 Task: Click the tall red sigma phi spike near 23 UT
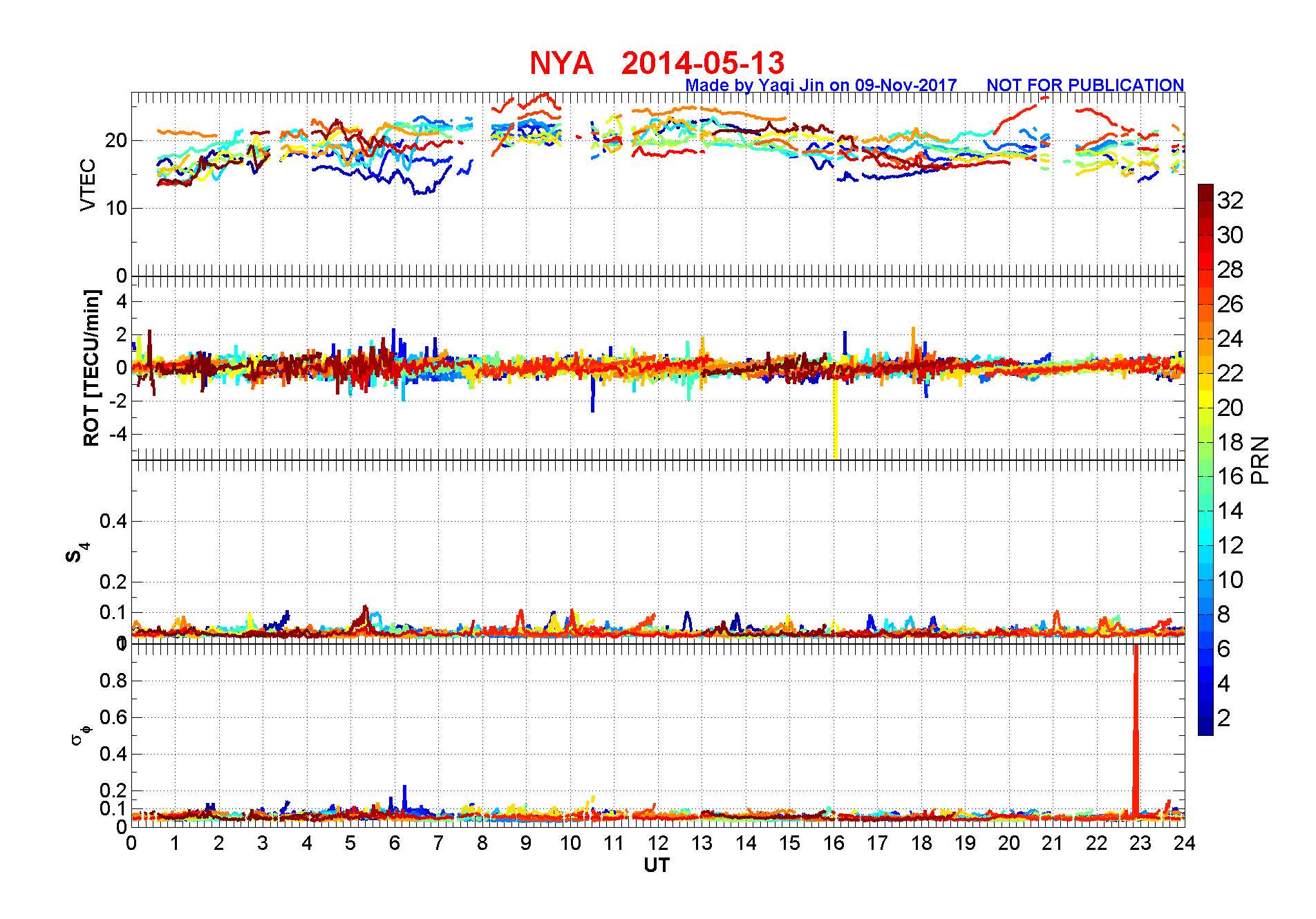(1135, 730)
